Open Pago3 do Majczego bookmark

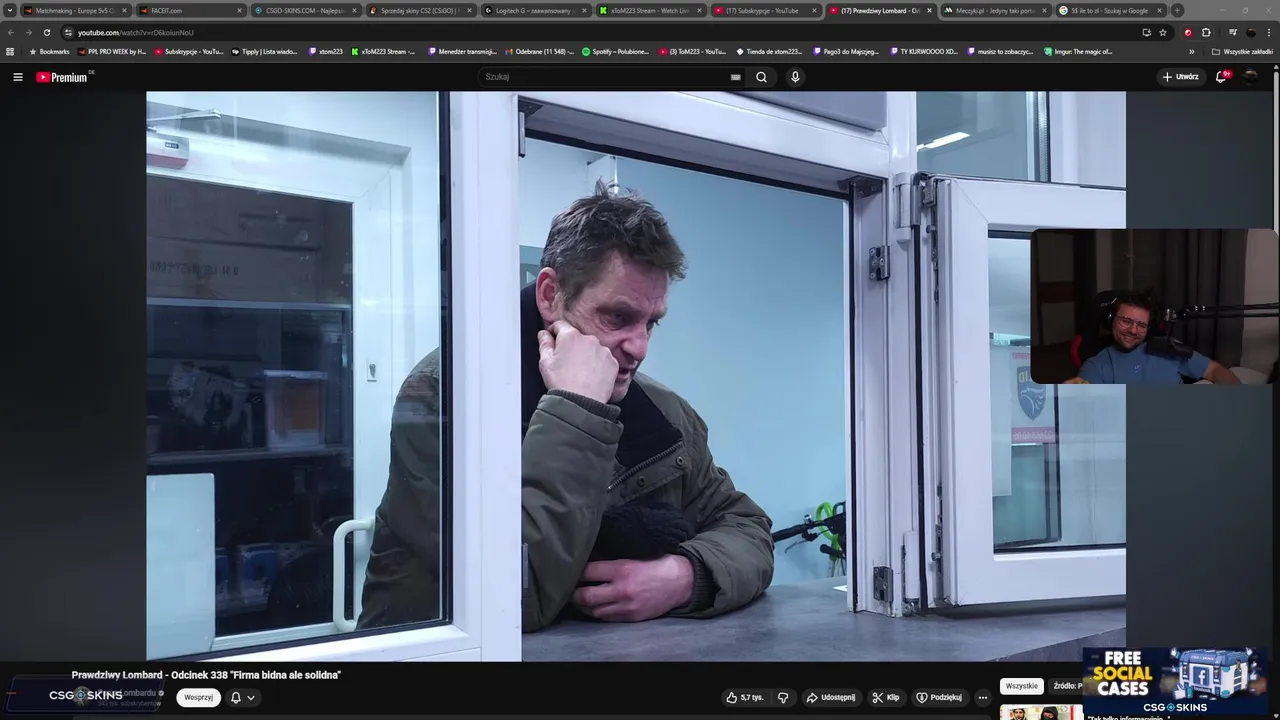pos(845,51)
